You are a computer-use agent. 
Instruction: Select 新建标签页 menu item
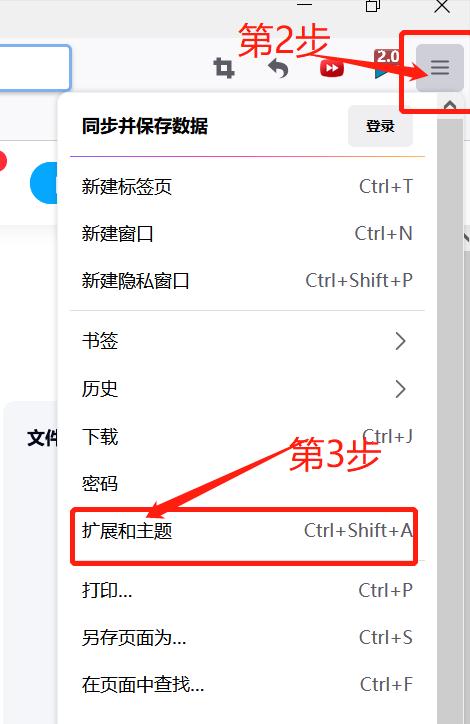(247, 187)
